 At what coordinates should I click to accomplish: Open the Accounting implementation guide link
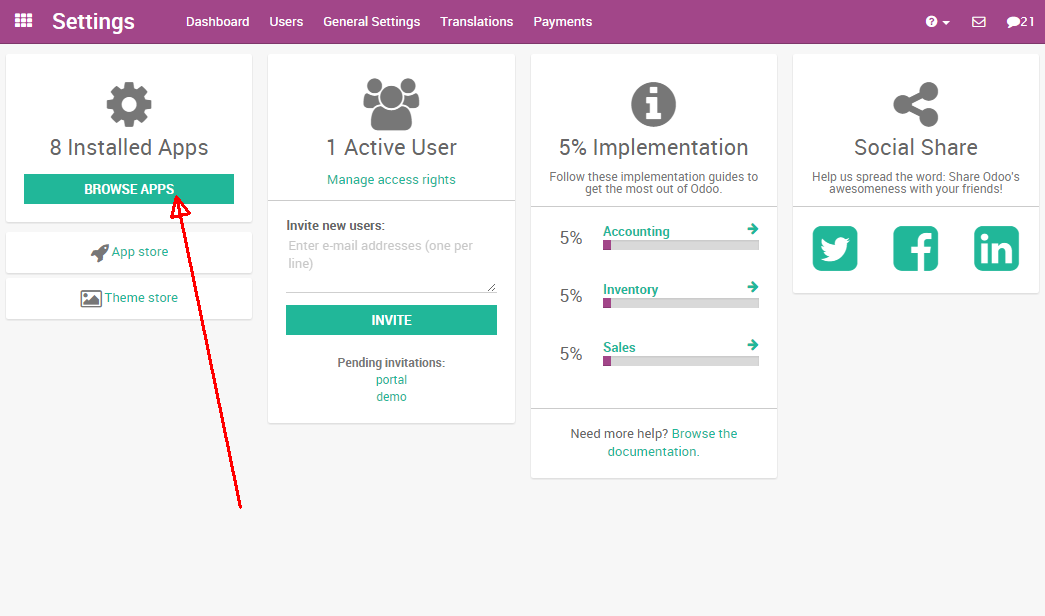coord(636,231)
